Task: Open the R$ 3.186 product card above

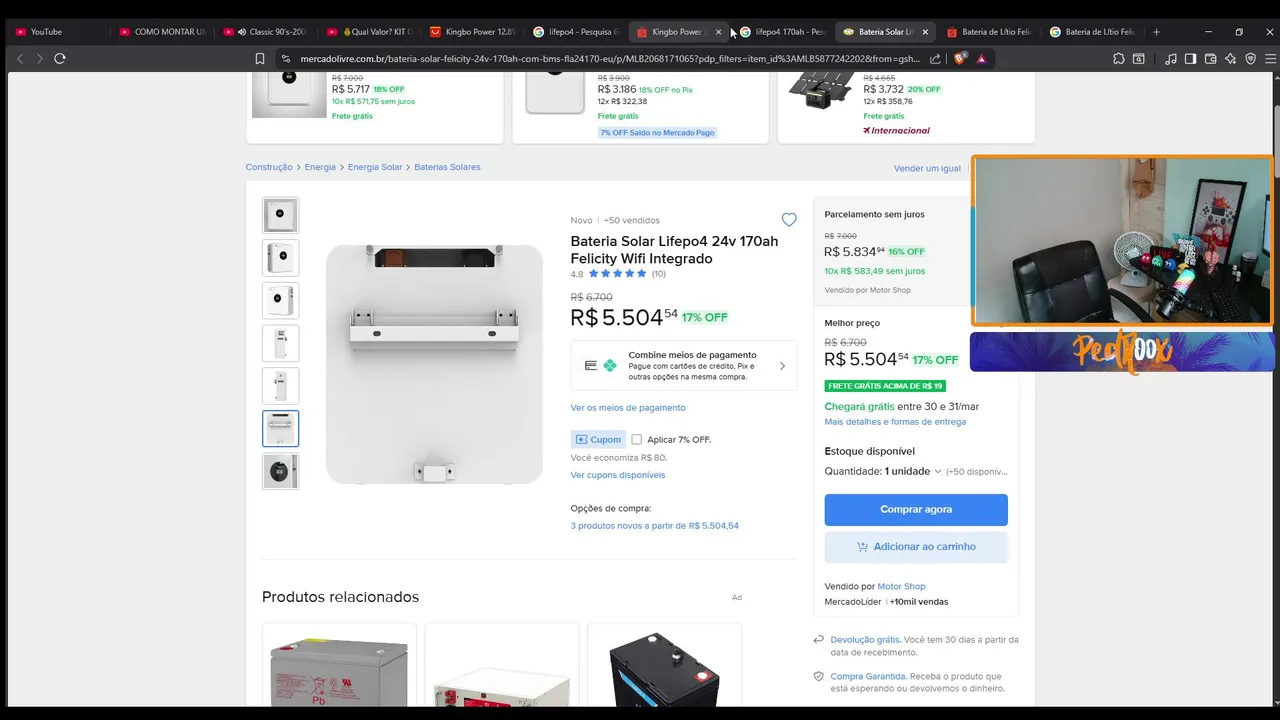Action: click(641, 108)
